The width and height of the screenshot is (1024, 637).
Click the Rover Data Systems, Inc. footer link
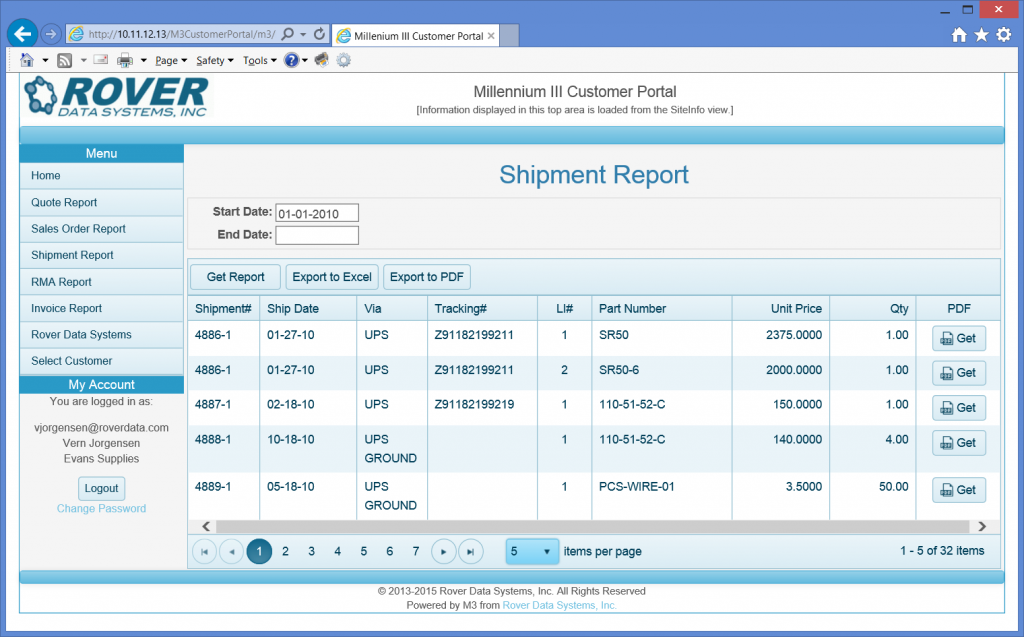click(x=559, y=605)
